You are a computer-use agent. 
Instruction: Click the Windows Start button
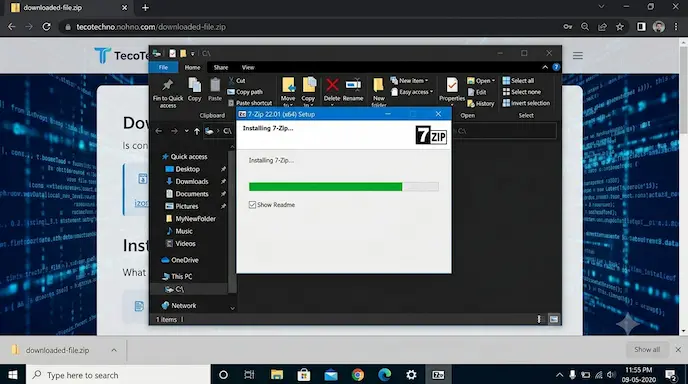click(x=13, y=375)
